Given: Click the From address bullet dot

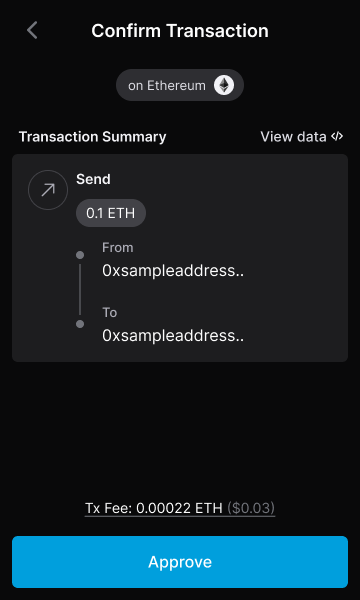Looking at the screenshot, I should [80, 255].
